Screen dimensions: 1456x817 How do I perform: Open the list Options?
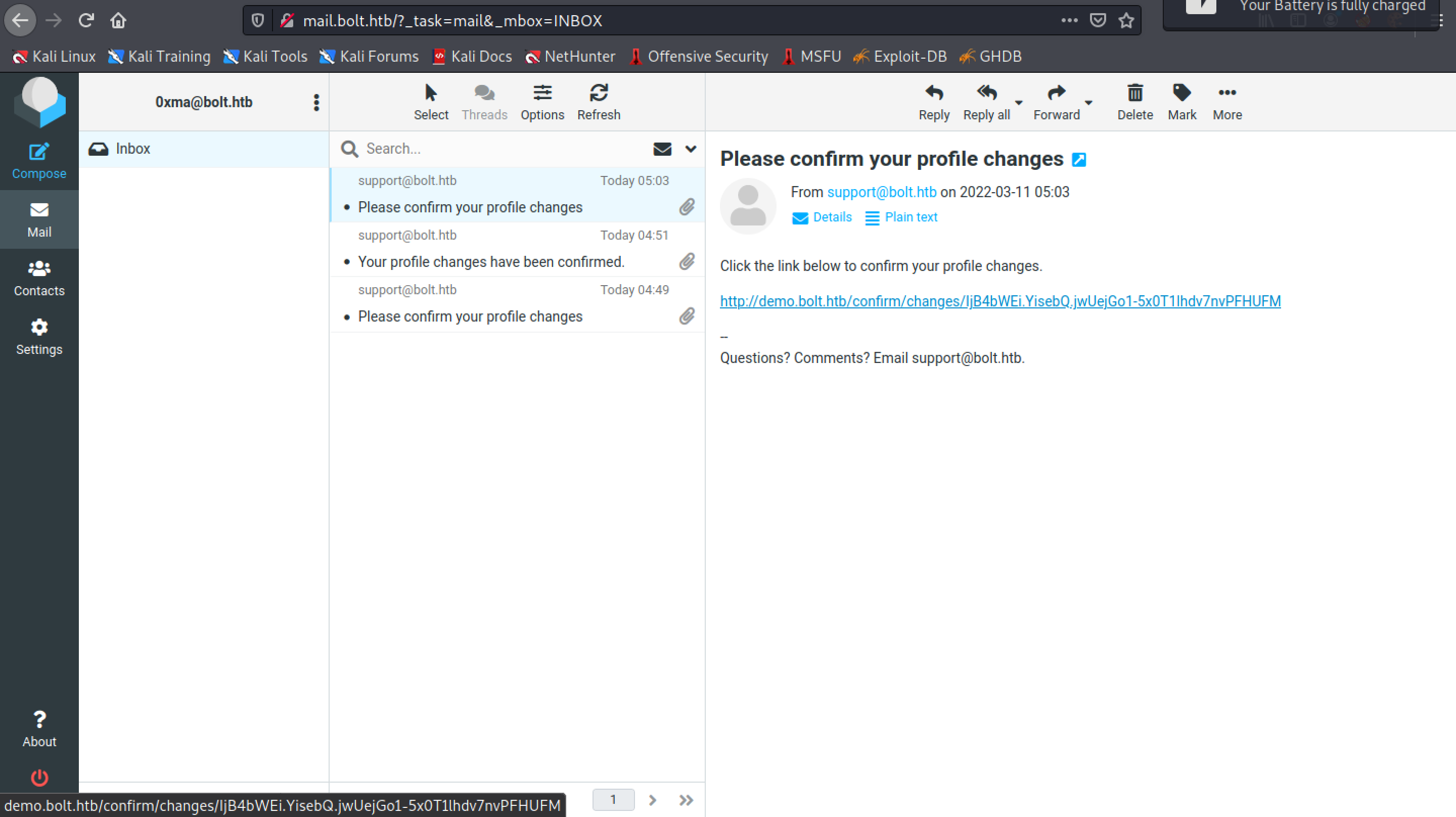point(542,102)
